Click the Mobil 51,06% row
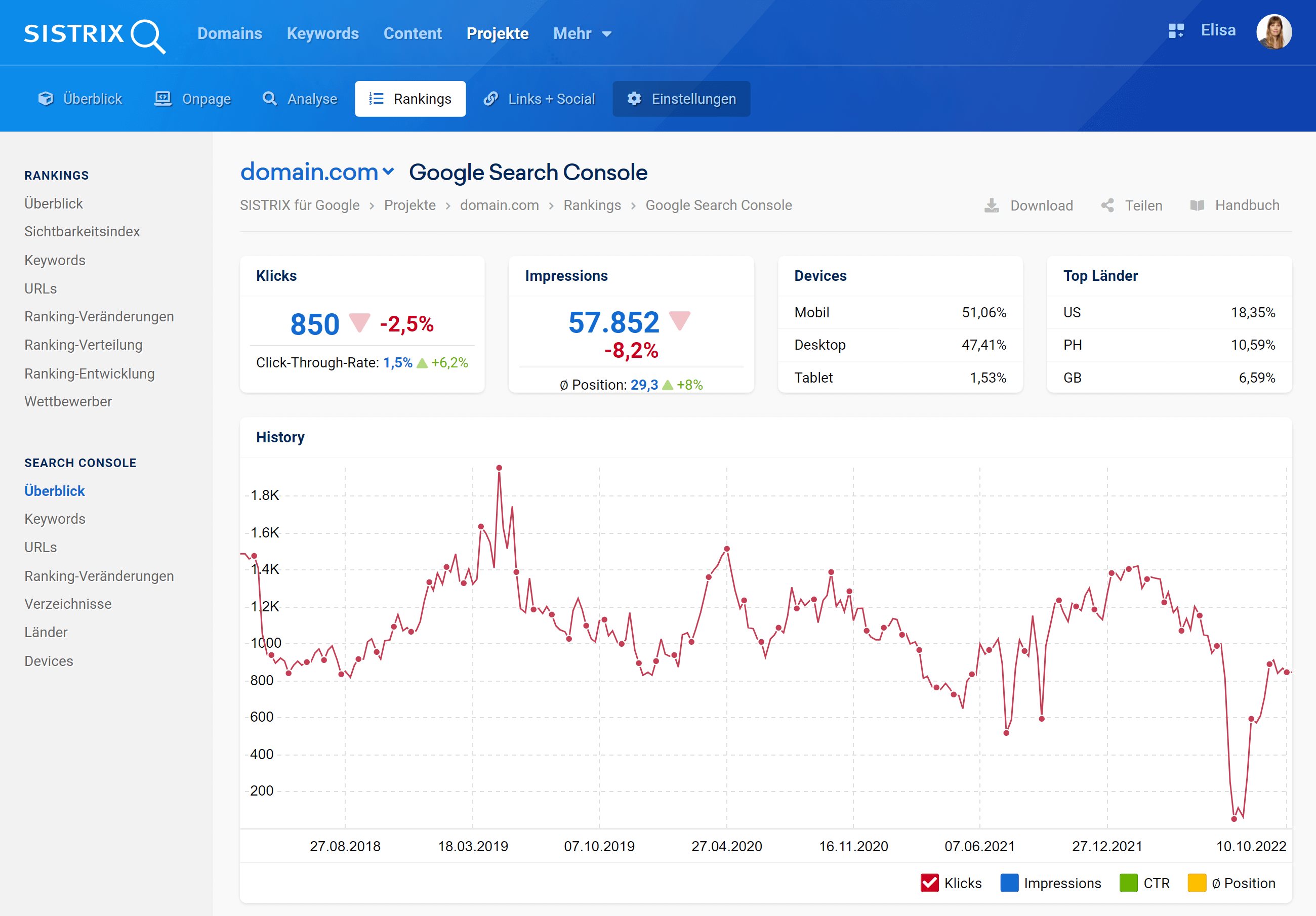 pyautogui.click(x=900, y=312)
